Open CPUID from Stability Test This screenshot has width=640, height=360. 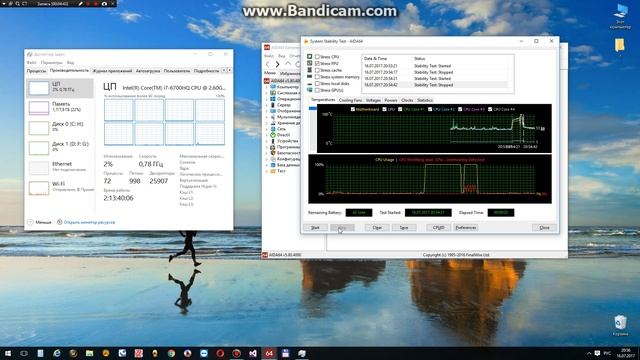click(438, 228)
